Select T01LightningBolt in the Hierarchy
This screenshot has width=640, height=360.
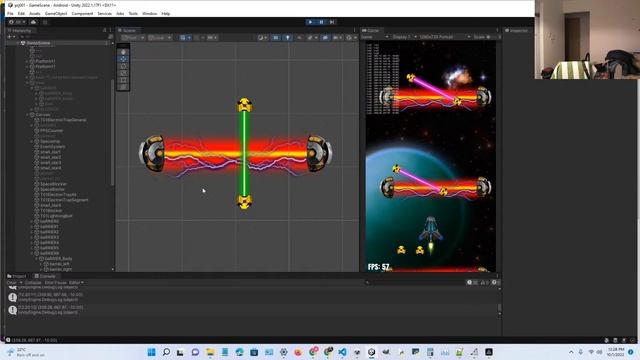click(56, 216)
